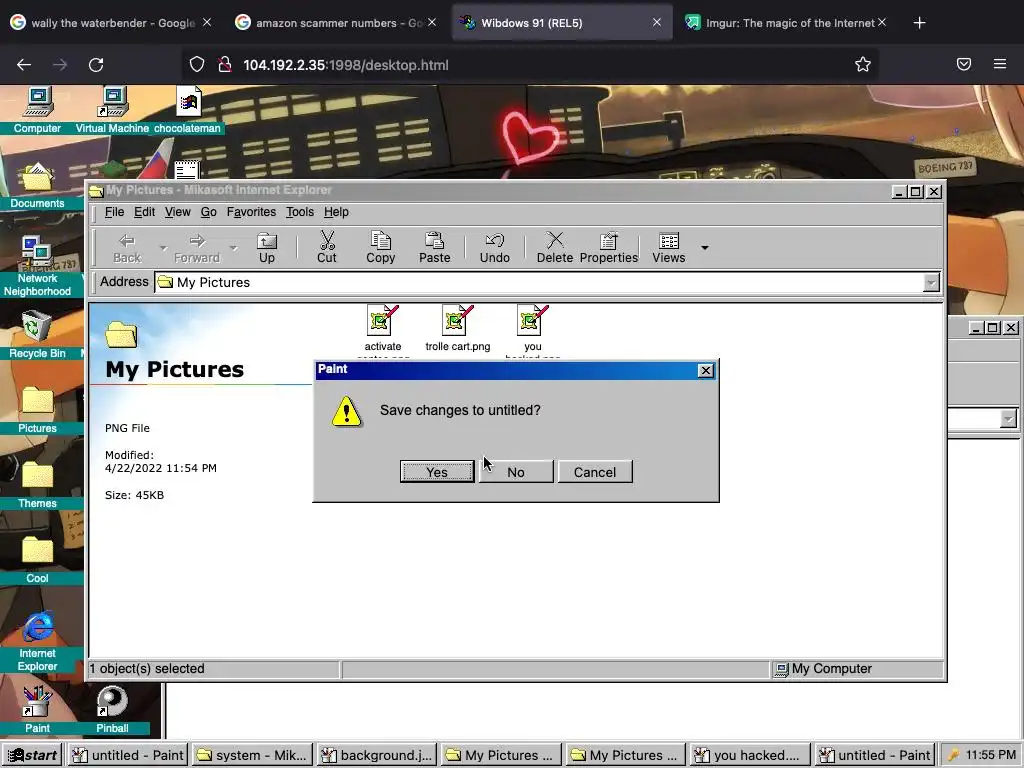Select the trolle cart.png file
The image size is (1024, 768).
click(x=458, y=328)
